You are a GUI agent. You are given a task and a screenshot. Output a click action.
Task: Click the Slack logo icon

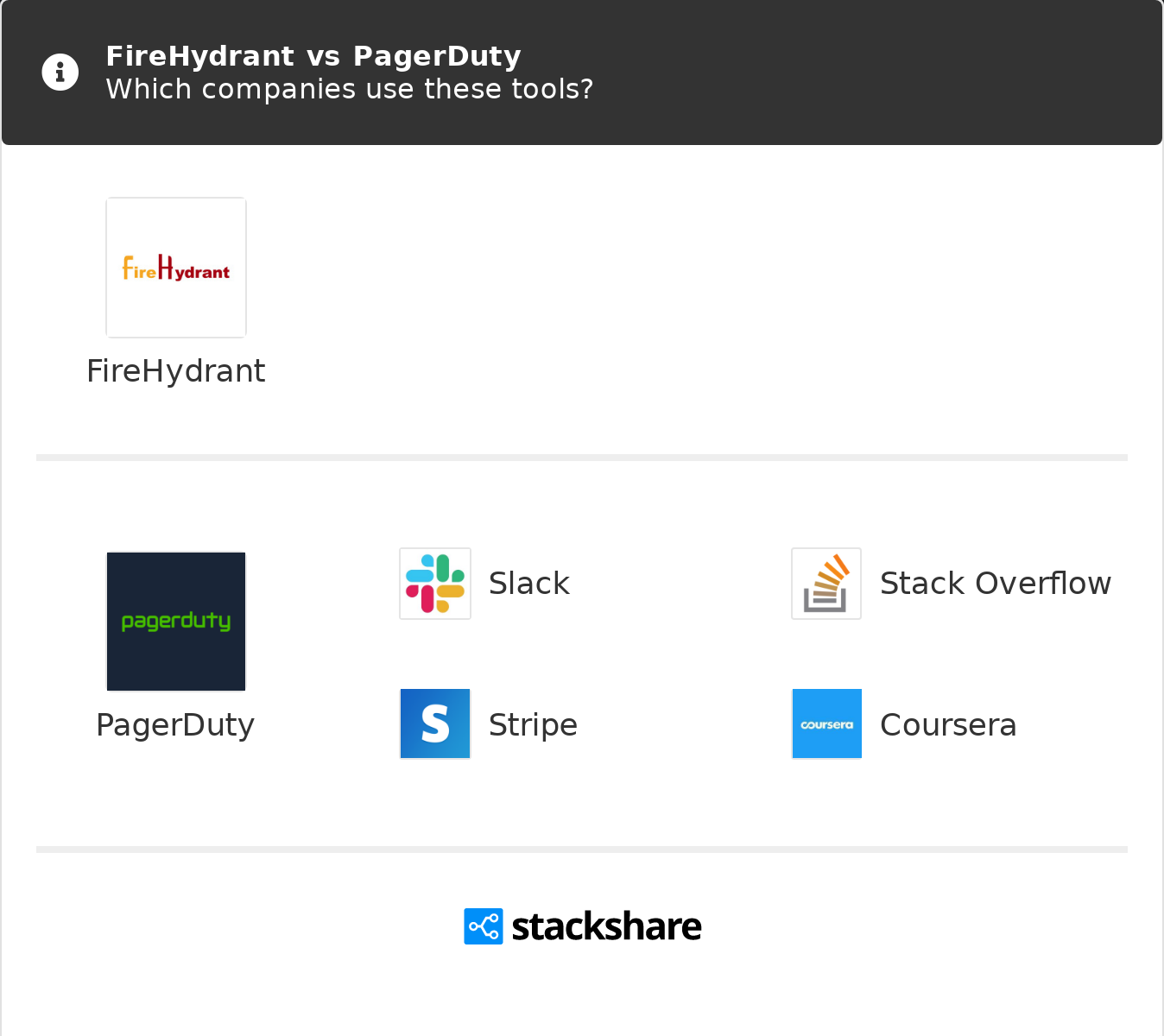pyautogui.click(x=435, y=584)
